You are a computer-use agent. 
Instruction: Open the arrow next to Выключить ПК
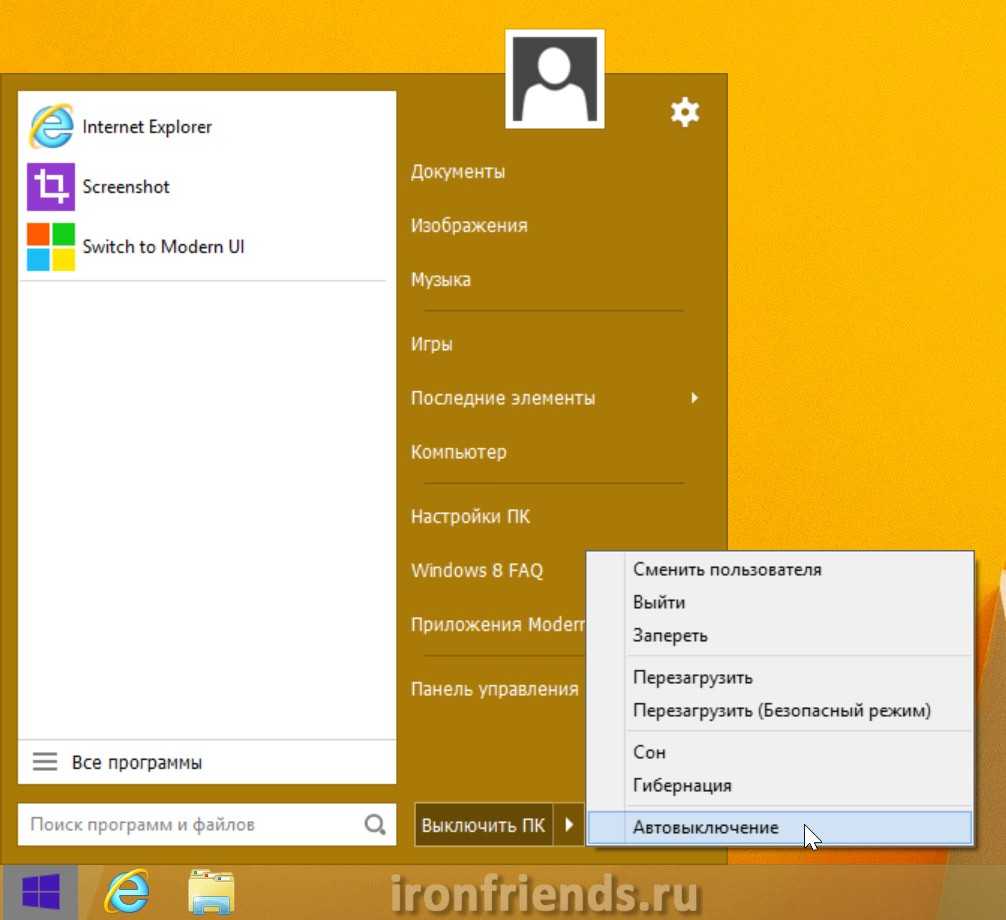569,826
